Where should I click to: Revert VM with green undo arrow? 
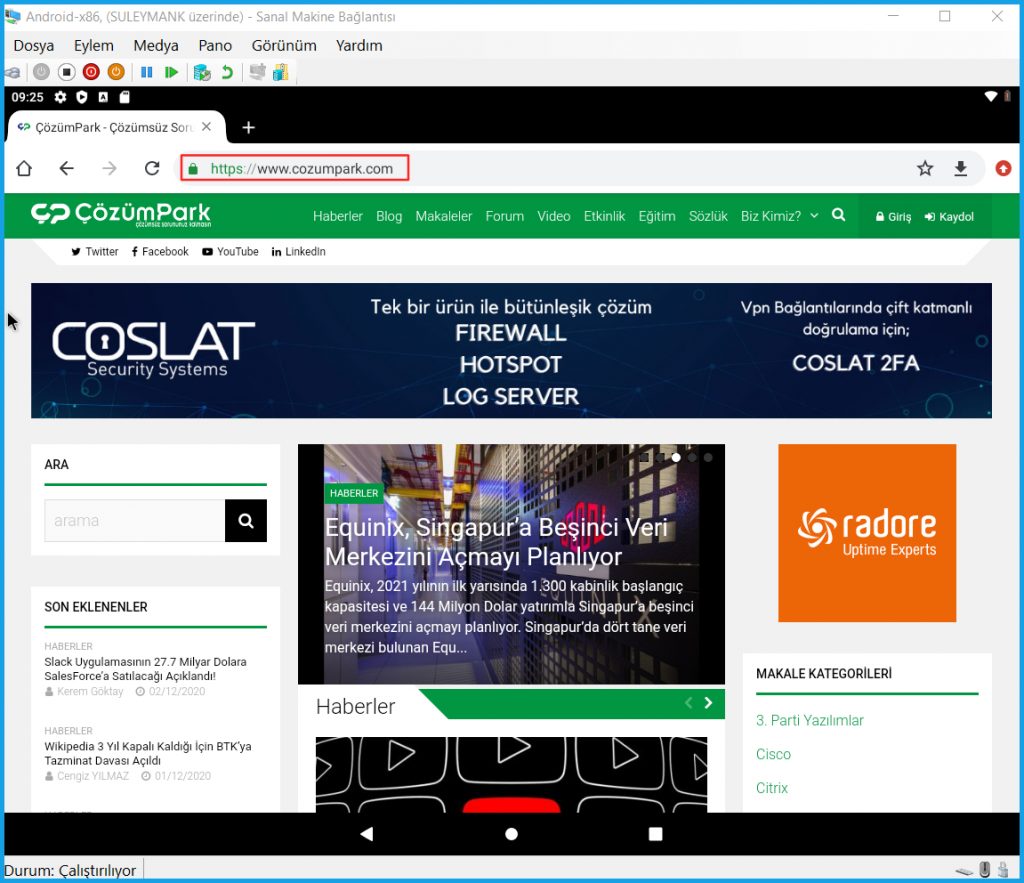(227, 72)
